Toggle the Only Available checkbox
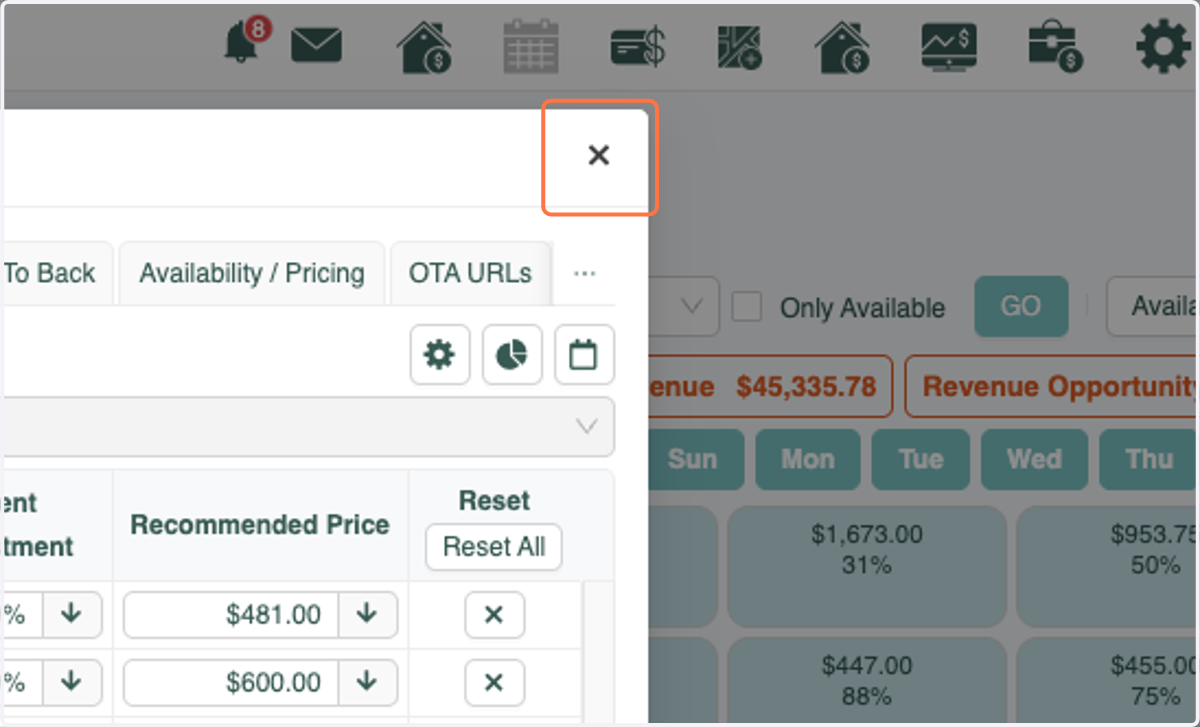Viewport: 1200px width, 727px height. click(747, 307)
